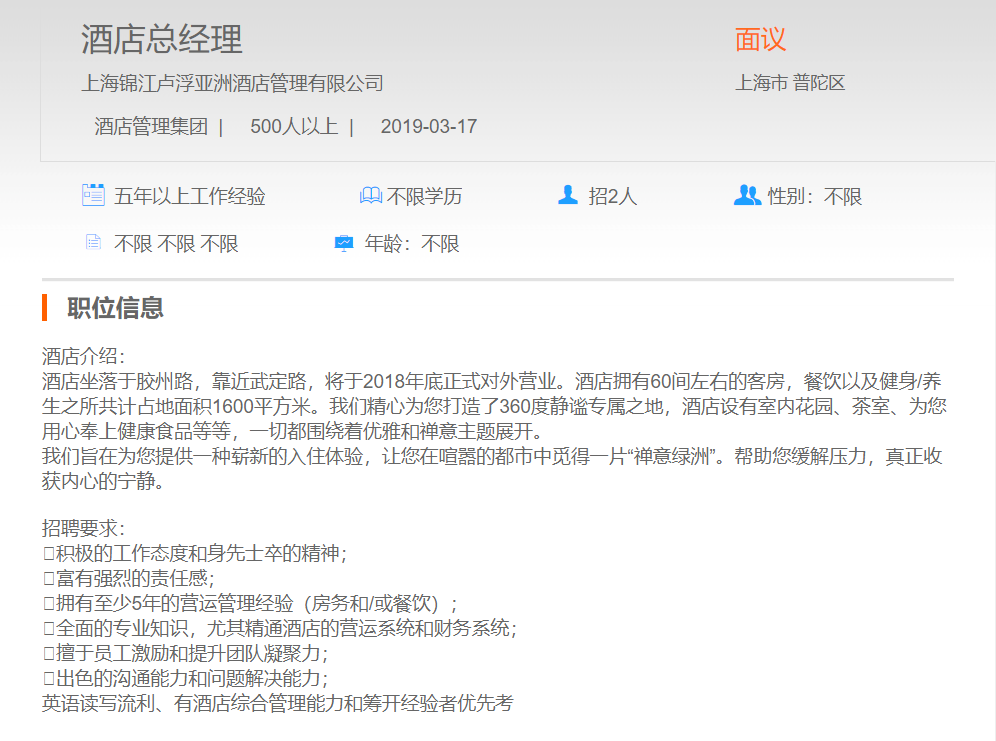Open the 上海锦江卢浮亚洲酒店管理有限公司 company link

tap(232, 83)
